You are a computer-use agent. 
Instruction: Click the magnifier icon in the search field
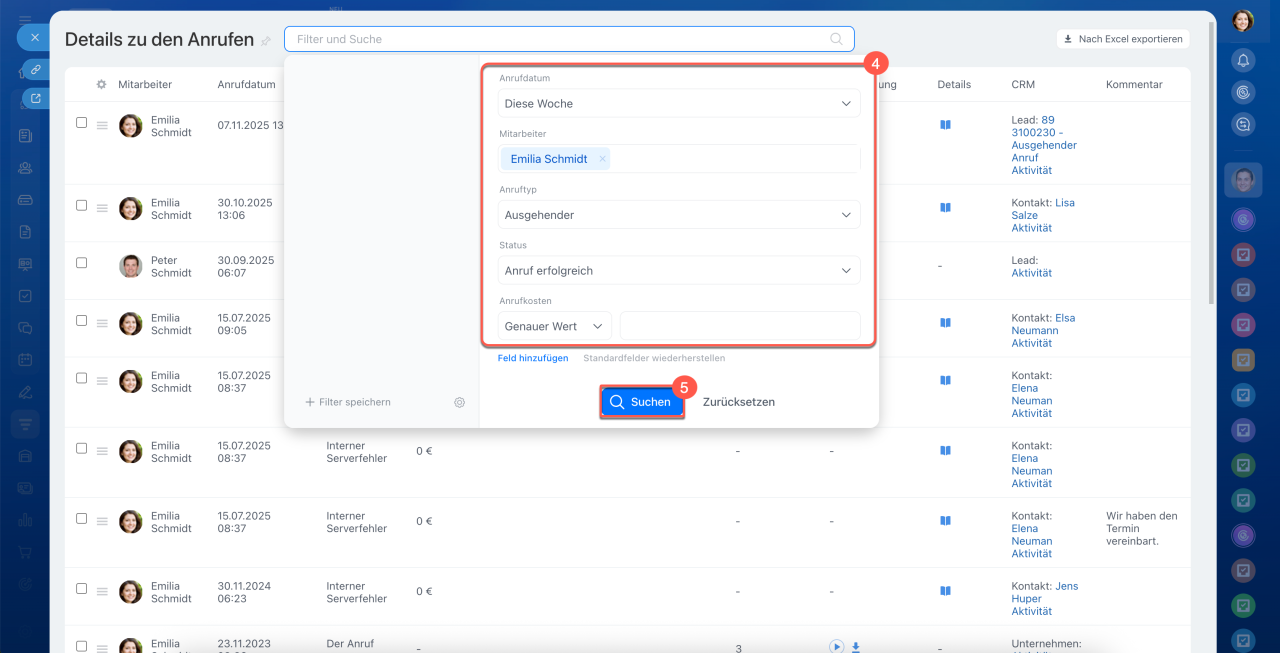pos(836,39)
